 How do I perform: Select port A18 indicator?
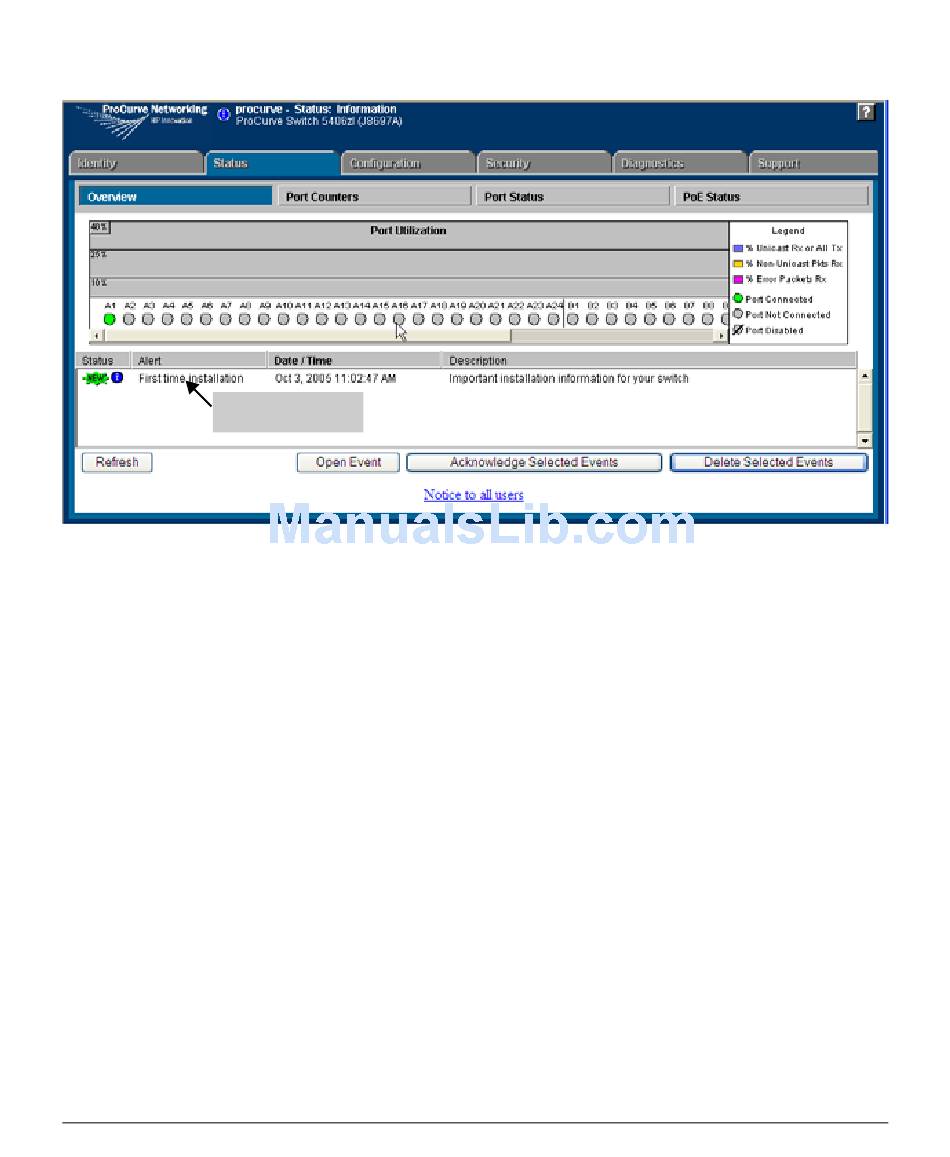(438, 319)
